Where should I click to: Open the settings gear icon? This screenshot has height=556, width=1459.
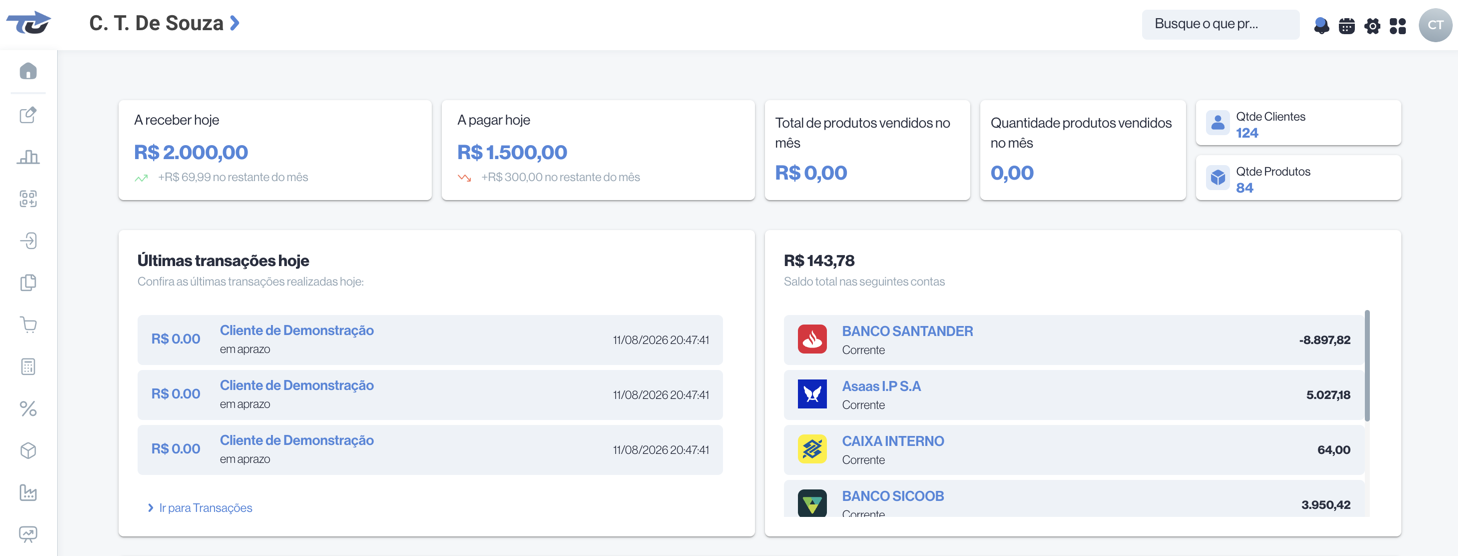(x=1372, y=26)
